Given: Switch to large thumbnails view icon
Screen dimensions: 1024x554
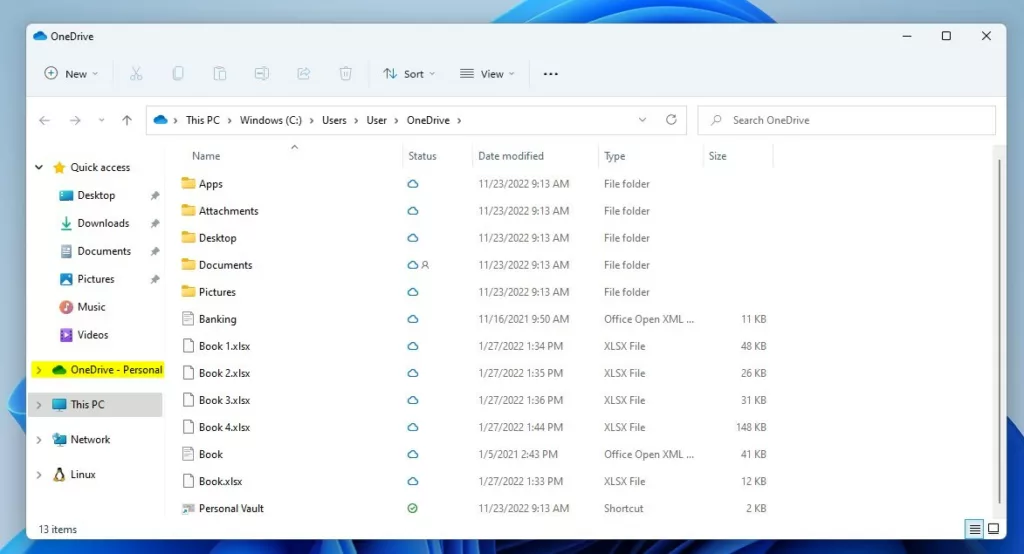Looking at the screenshot, I should 993,529.
